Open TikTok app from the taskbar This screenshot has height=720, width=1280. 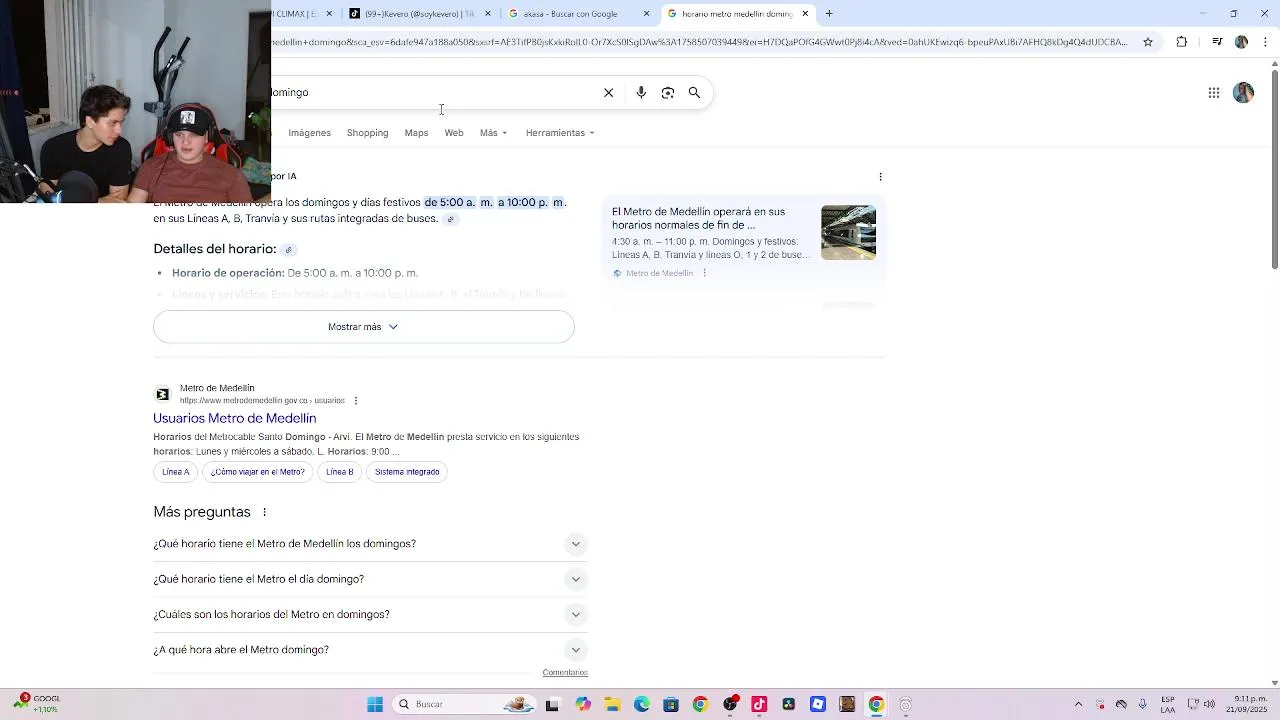tap(759, 705)
